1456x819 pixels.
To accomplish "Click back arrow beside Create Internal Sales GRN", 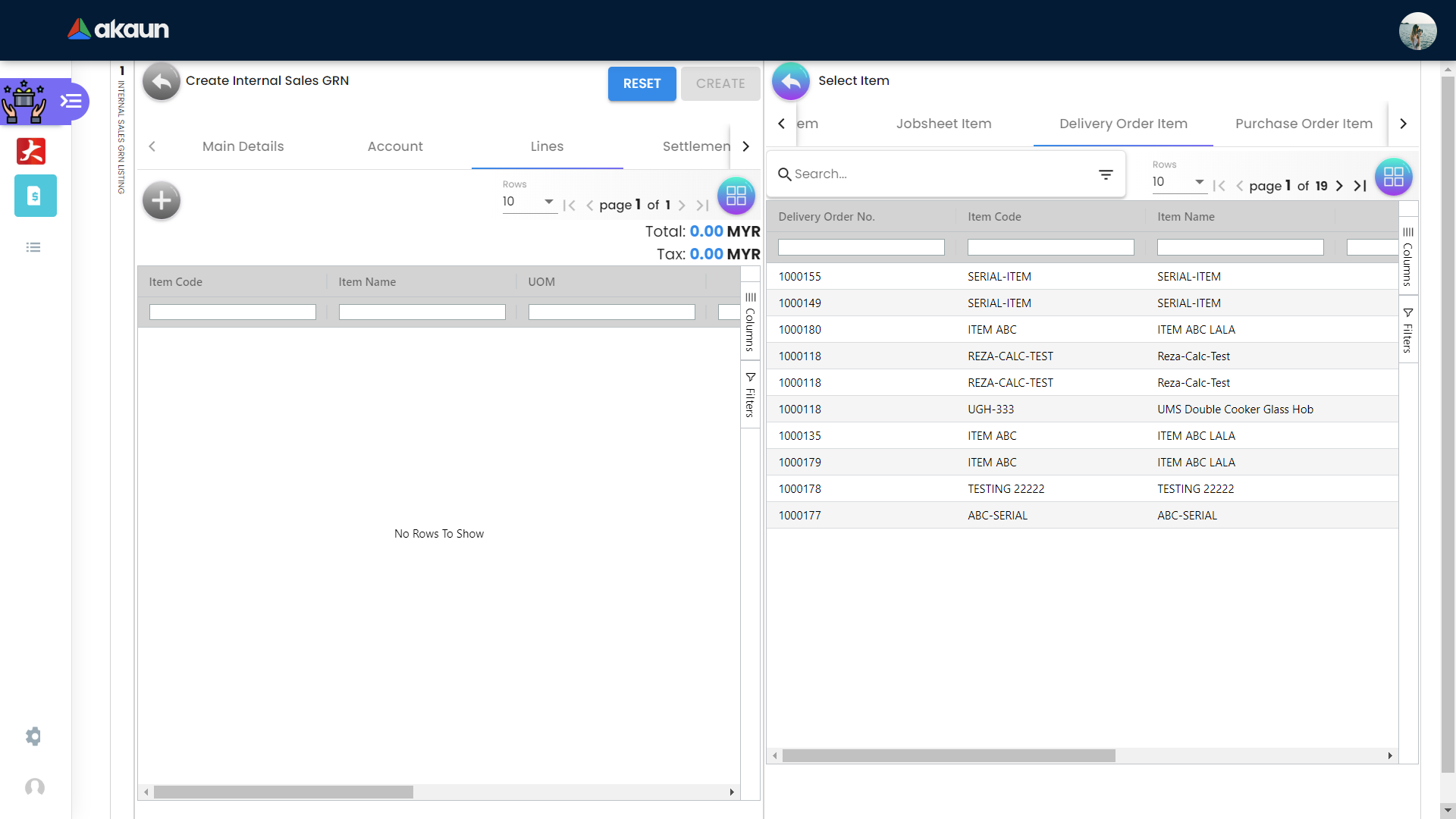I will [x=161, y=81].
